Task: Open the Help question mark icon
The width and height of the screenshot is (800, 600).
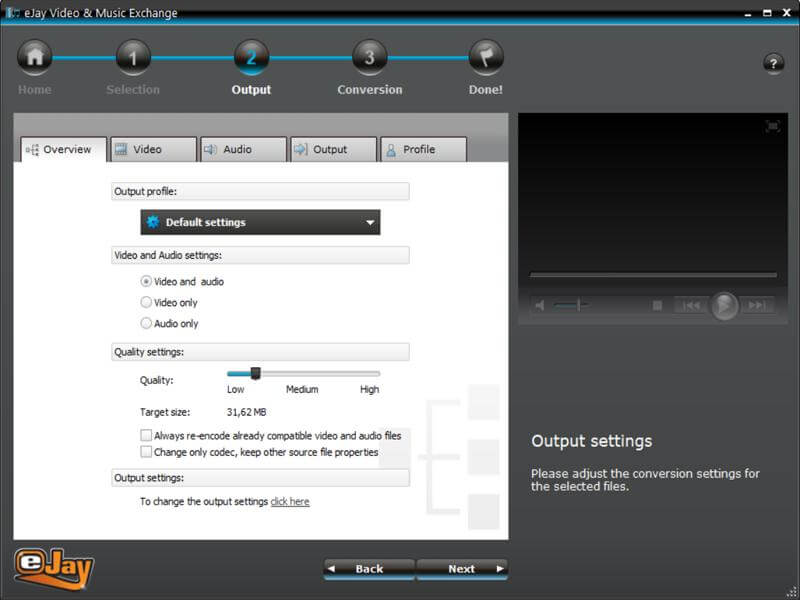Action: click(774, 63)
